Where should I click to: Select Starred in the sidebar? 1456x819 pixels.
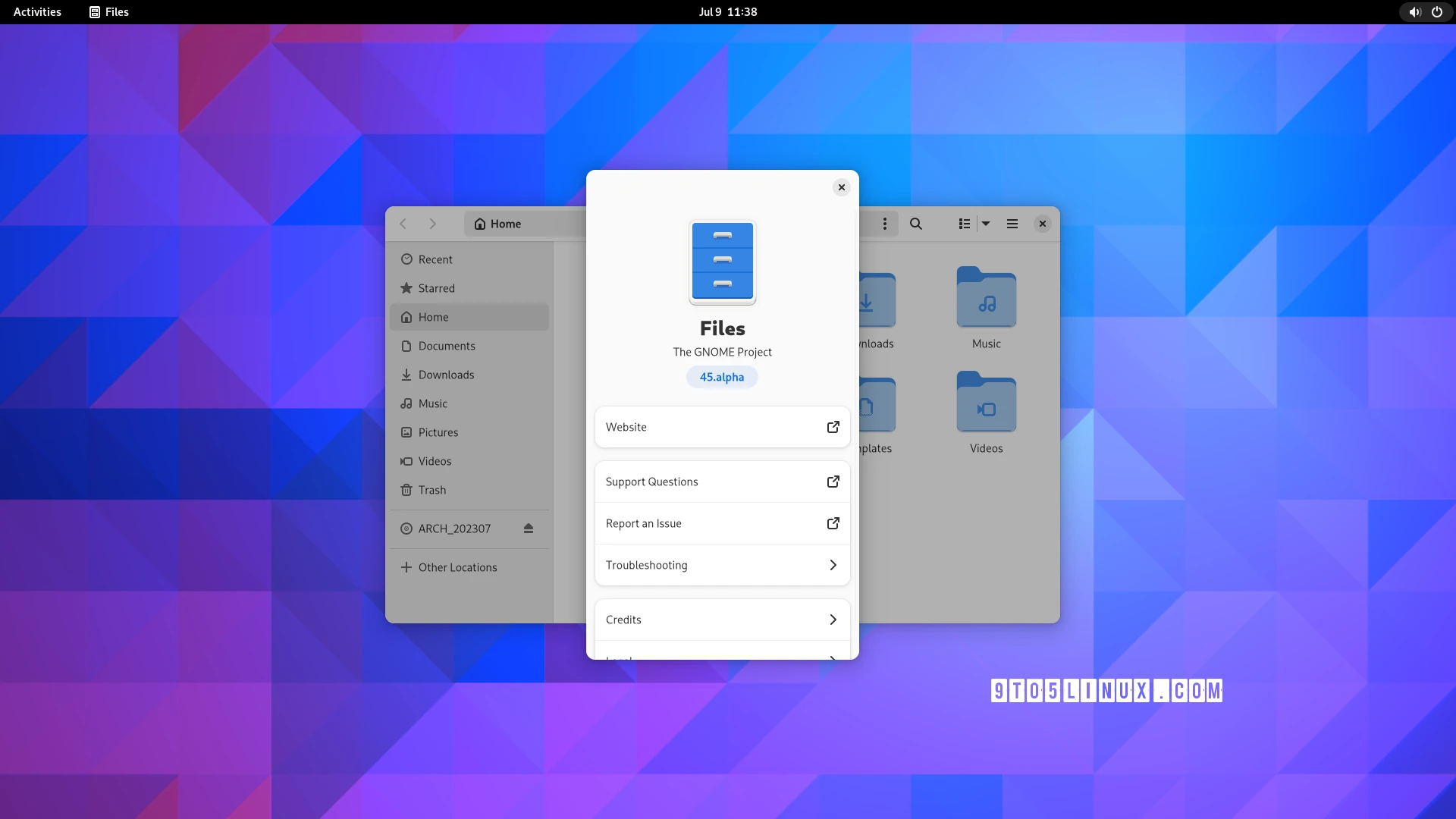(x=437, y=288)
